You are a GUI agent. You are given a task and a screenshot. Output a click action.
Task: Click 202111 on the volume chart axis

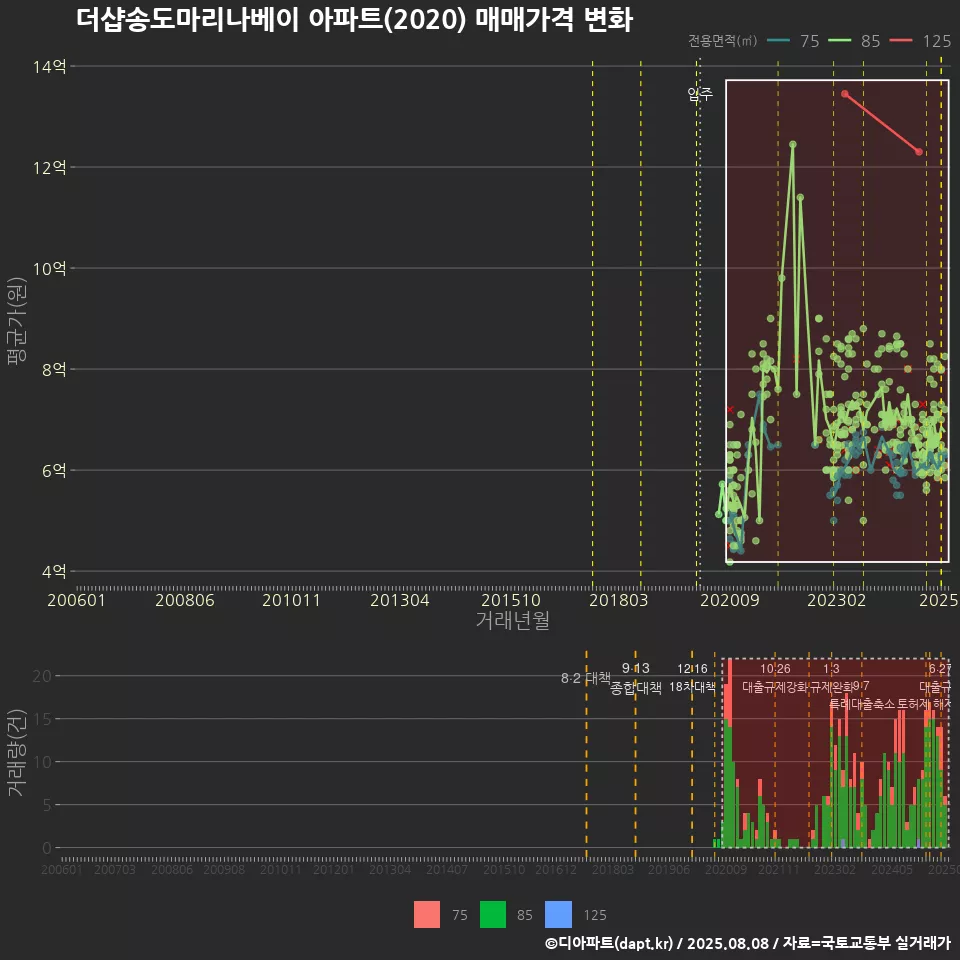pos(779,869)
